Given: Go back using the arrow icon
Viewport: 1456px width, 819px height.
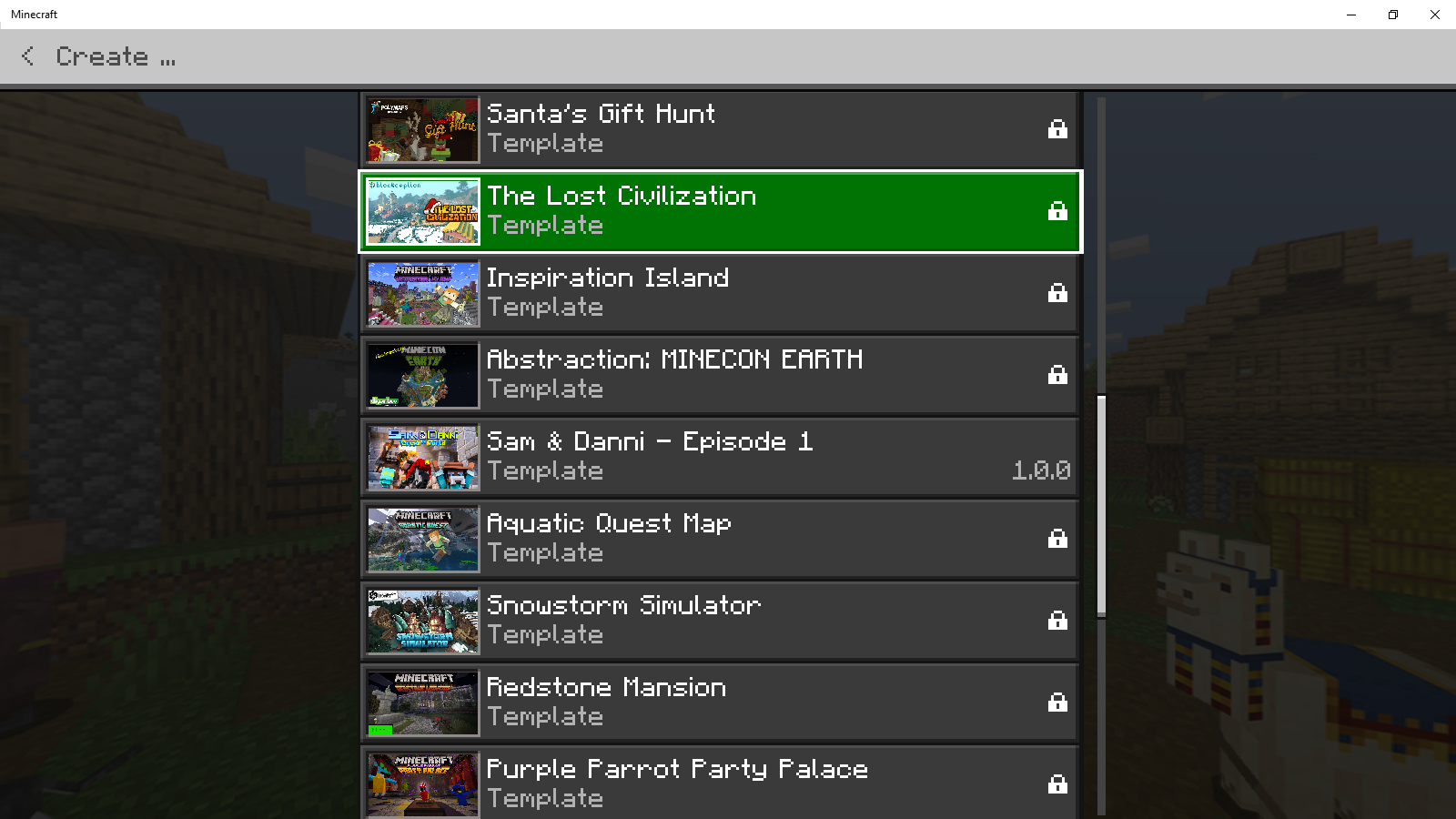Looking at the screenshot, I should pyautogui.click(x=28, y=56).
